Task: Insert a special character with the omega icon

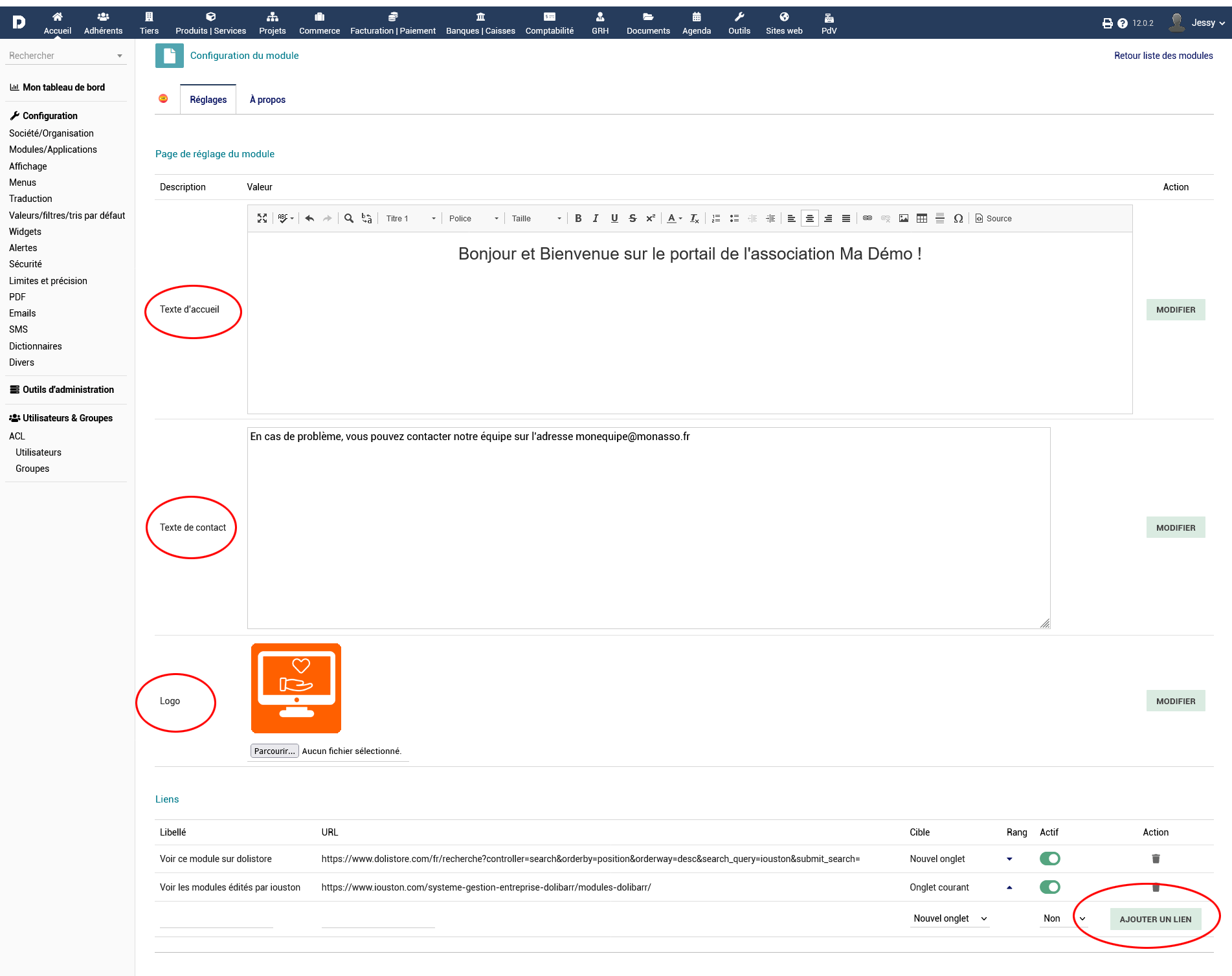Action: point(958,219)
